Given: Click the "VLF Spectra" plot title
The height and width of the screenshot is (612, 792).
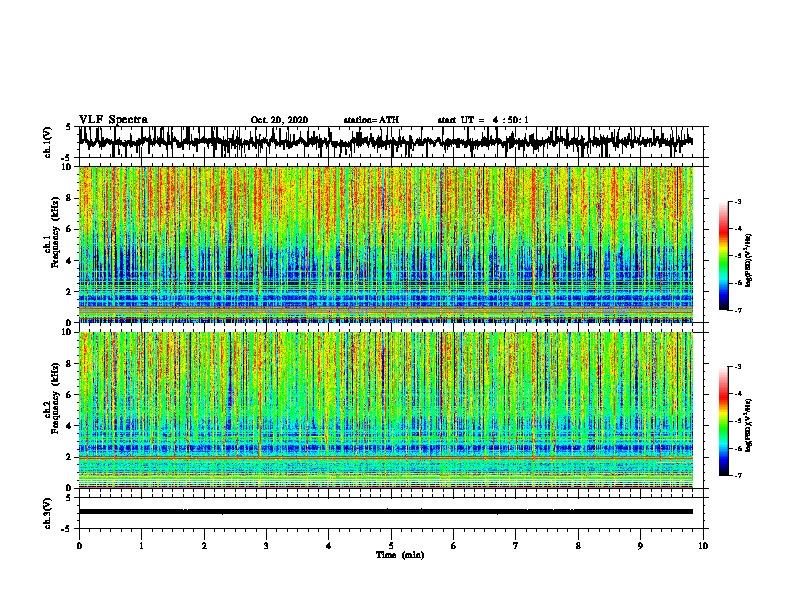Looking at the screenshot, I should pos(113,120).
